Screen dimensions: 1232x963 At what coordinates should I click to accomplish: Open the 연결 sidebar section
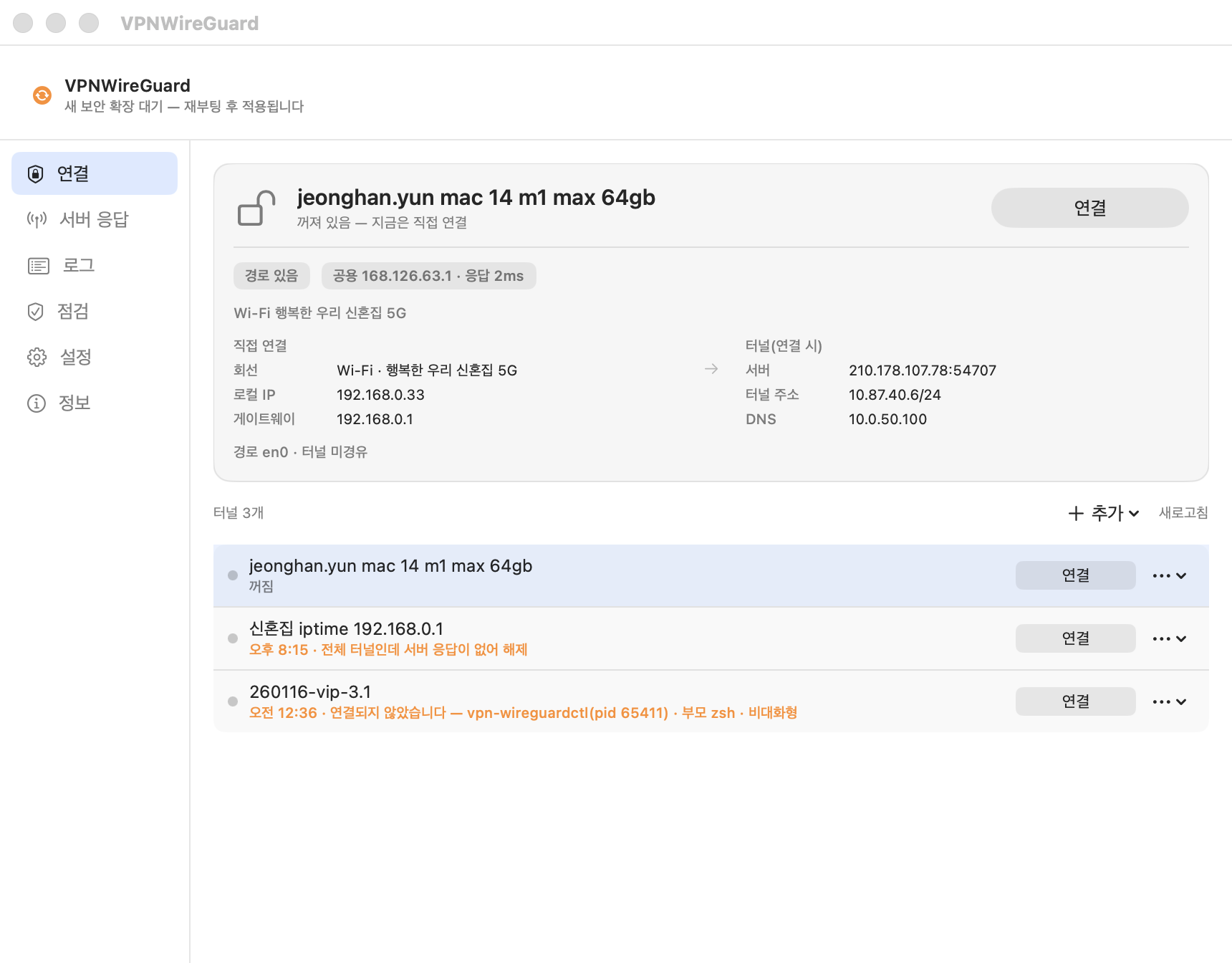point(95,173)
